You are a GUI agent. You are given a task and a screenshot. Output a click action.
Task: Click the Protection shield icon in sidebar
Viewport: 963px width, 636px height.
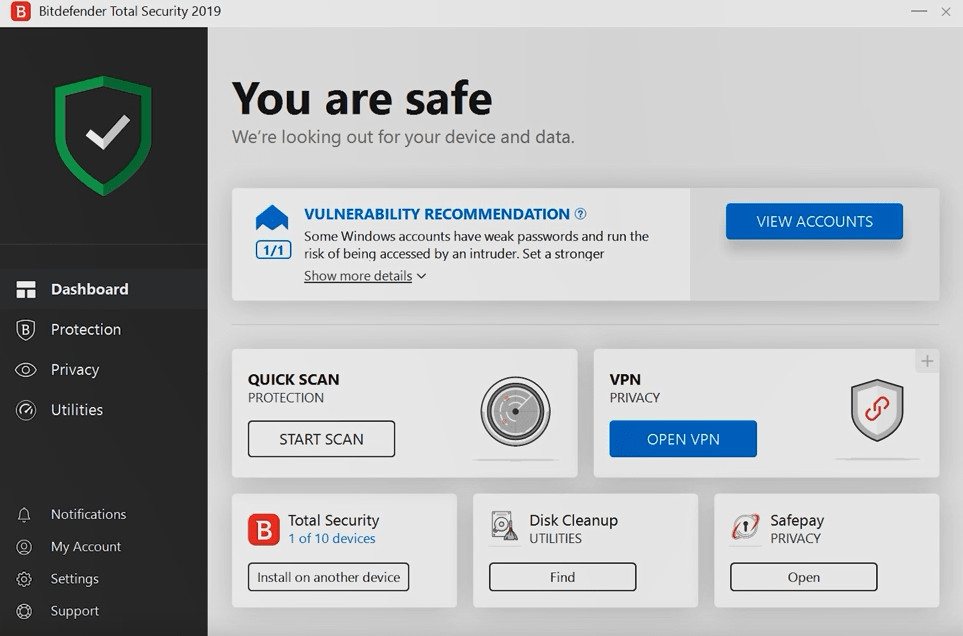pyautogui.click(x=25, y=329)
